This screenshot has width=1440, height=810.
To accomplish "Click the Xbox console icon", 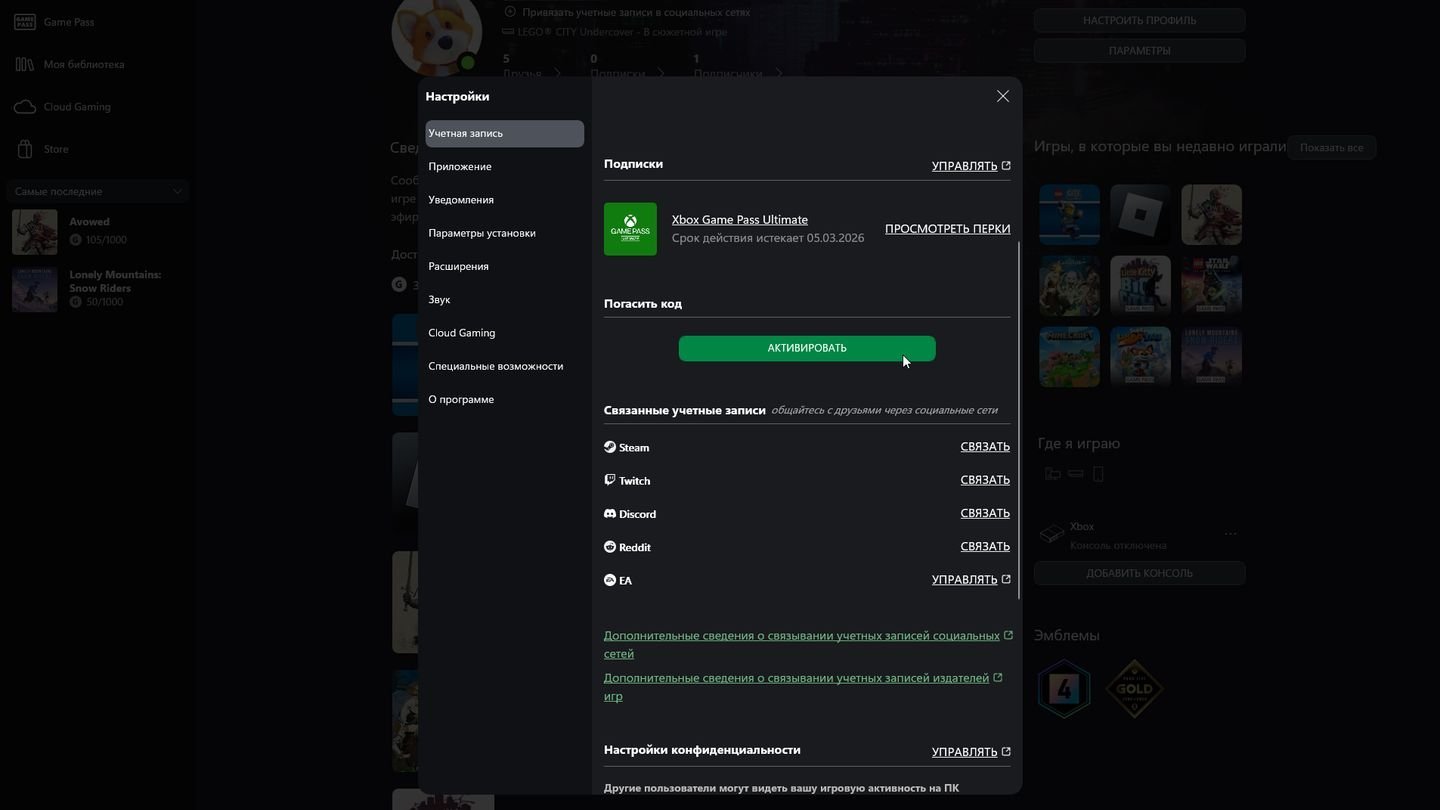I will coord(1051,535).
